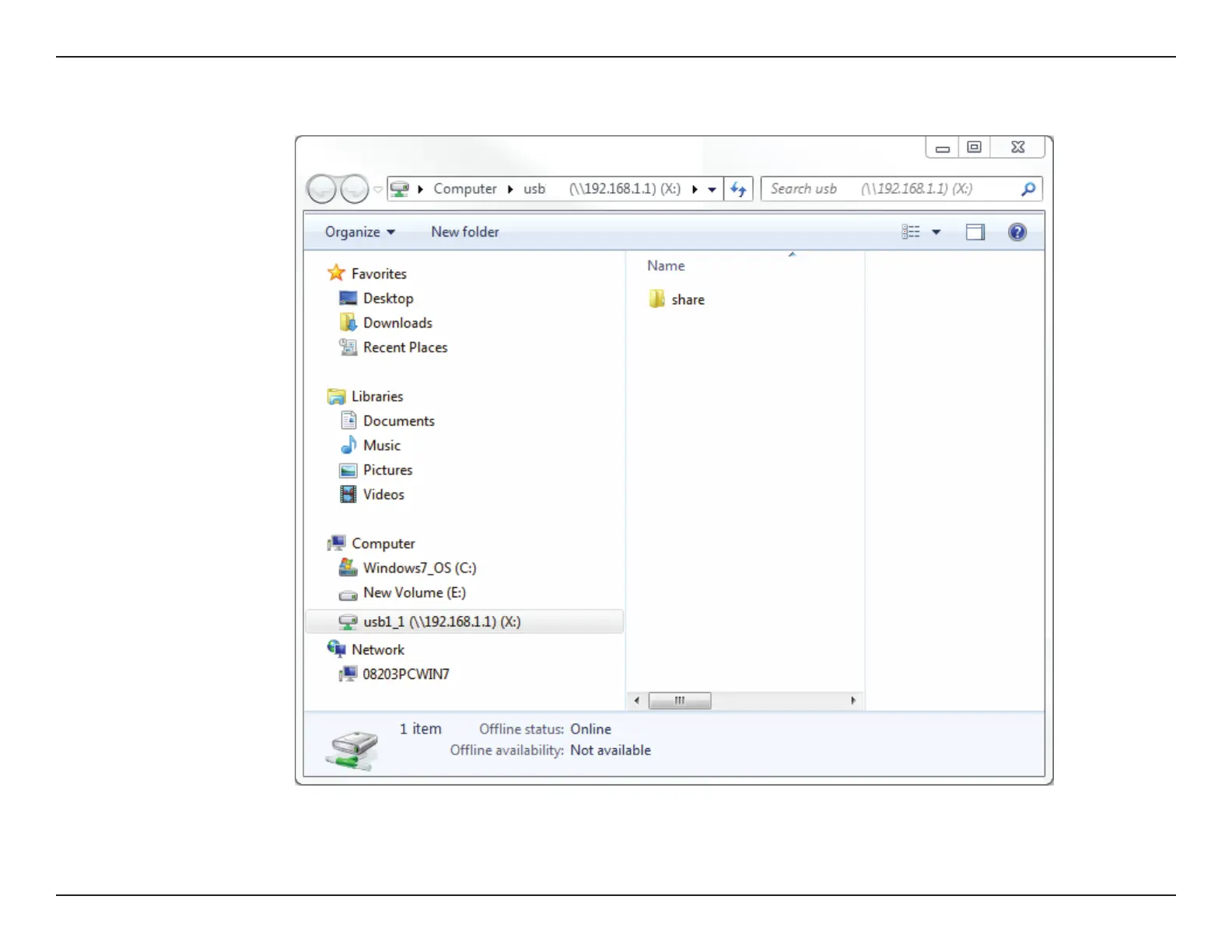
Task: Open the recent pages dropdown arrow
Action: coord(378,189)
